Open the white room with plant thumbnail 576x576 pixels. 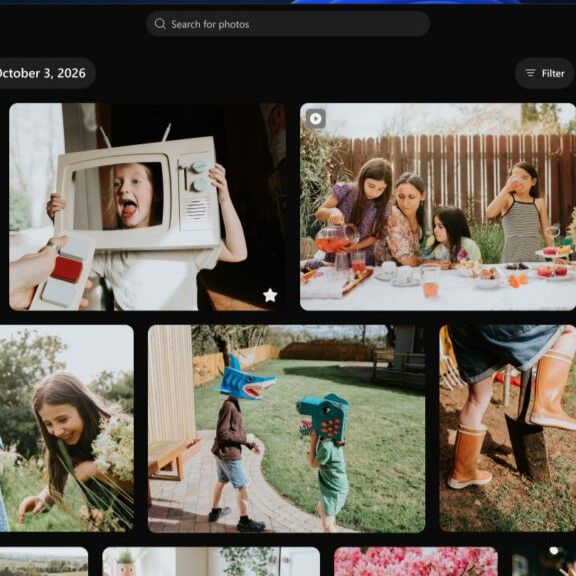pos(211,562)
